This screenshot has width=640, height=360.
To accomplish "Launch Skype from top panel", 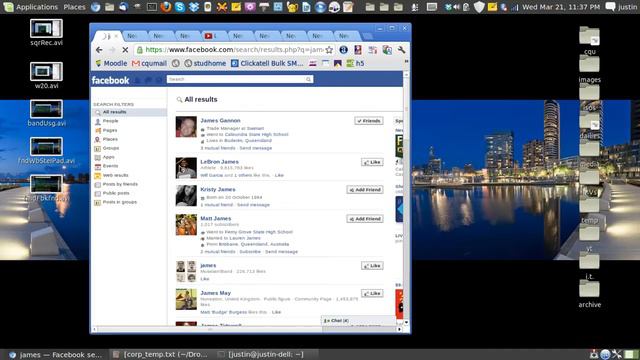I will click(180, 7).
